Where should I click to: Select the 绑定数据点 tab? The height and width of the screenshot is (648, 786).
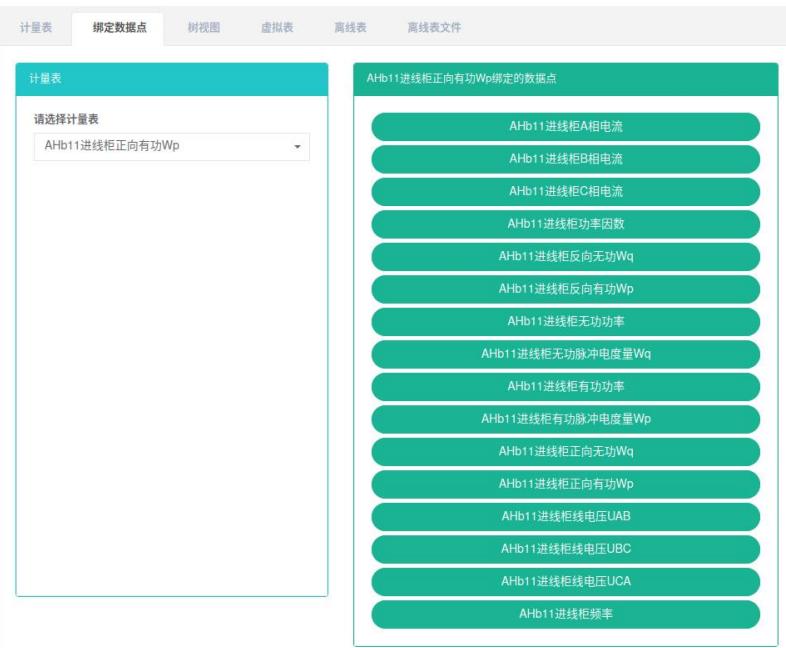point(120,27)
